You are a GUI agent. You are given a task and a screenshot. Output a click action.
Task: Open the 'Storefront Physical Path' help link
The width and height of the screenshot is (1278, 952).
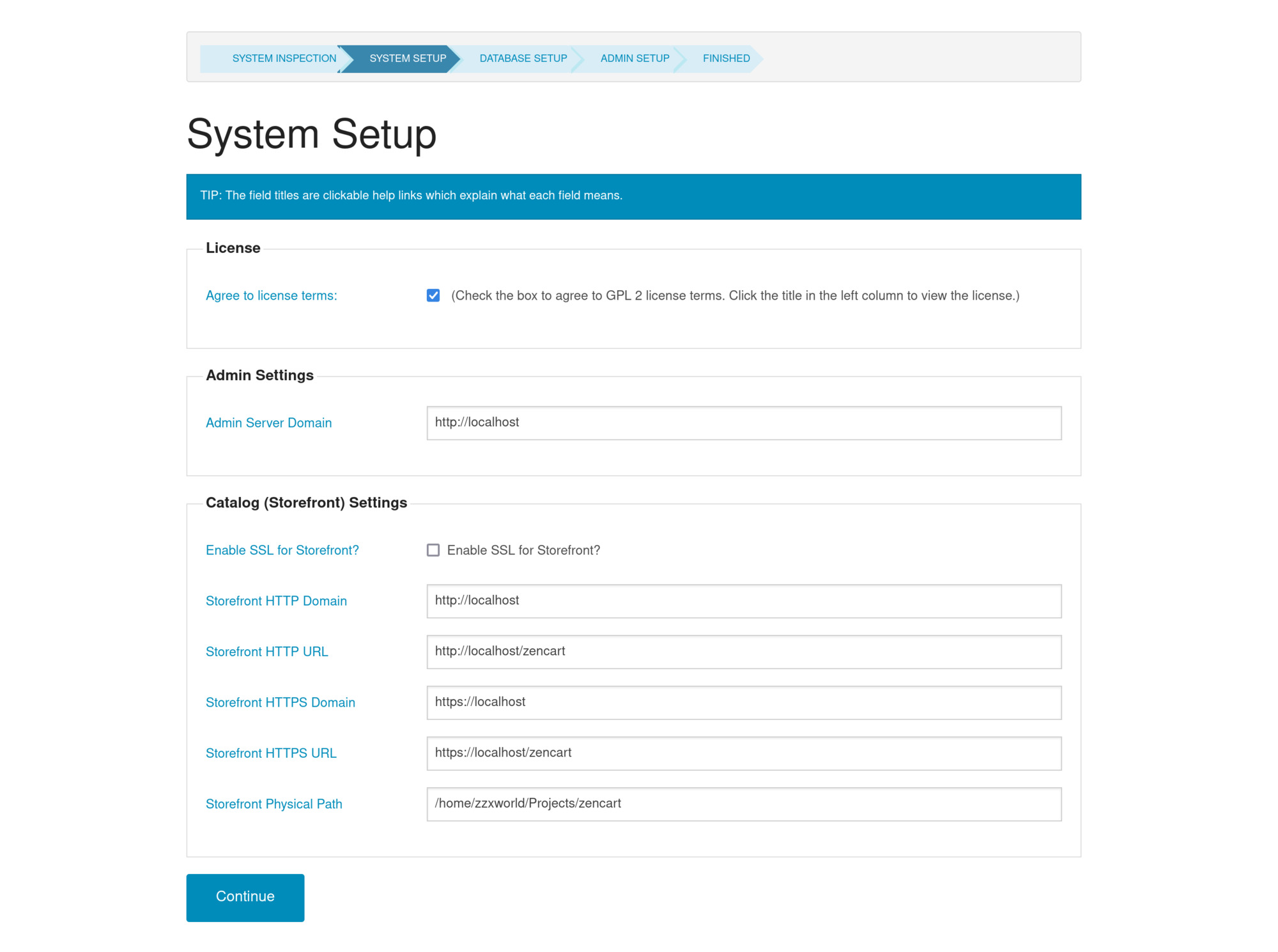[x=273, y=803]
